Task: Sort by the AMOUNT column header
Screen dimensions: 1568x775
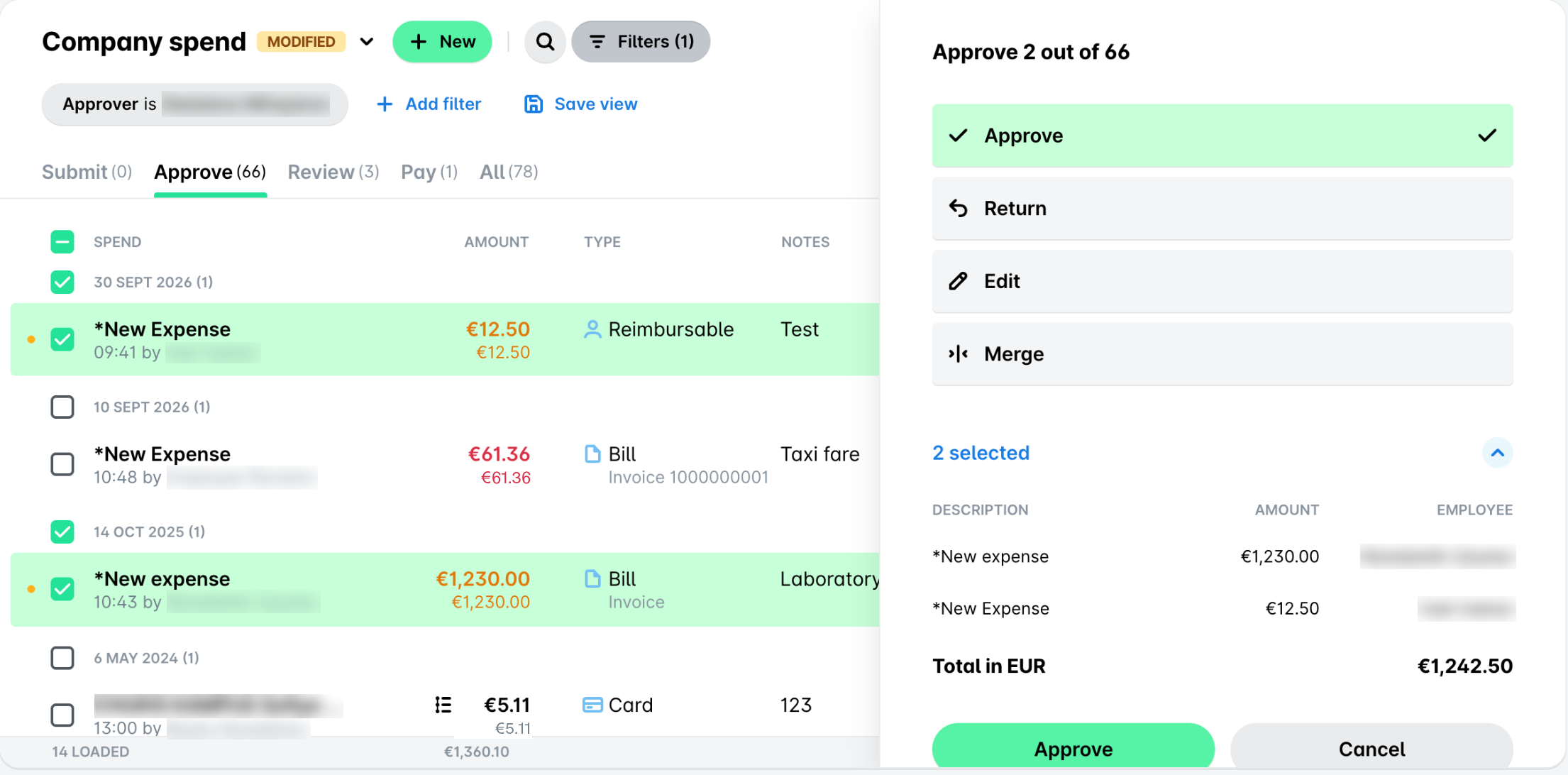Action: click(497, 242)
